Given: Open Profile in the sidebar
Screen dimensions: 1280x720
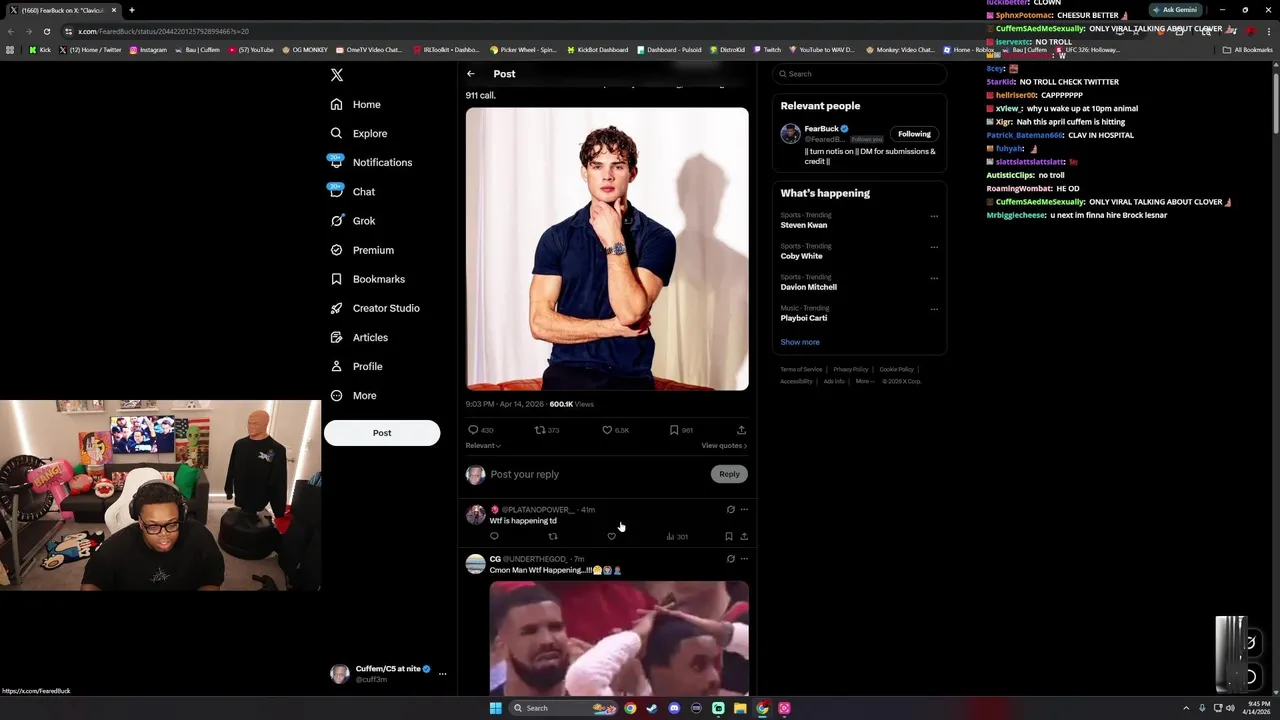Looking at the screenshot, I should pyautogui.click(x=357, y=366).
